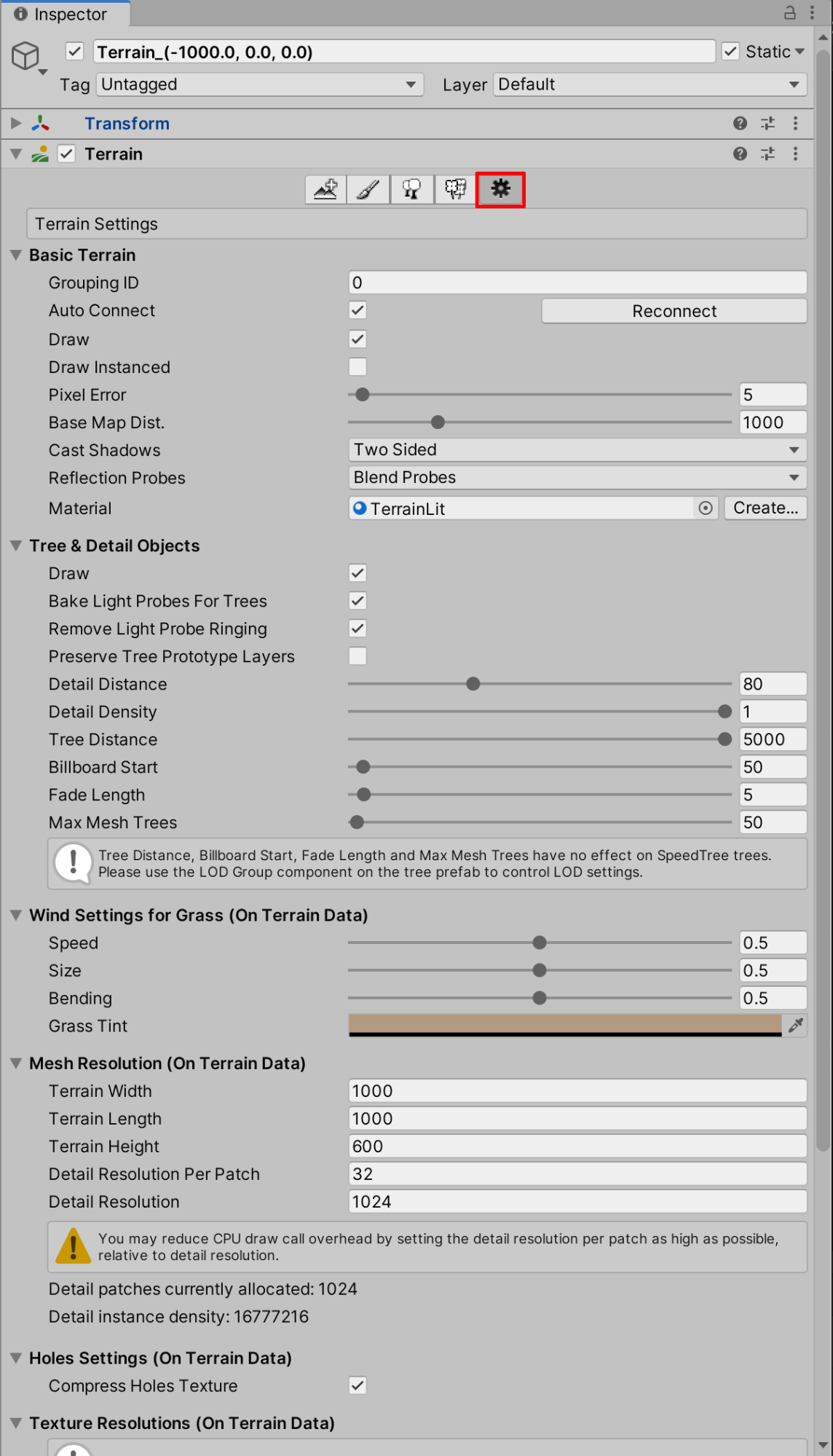Select the Create Neighbor Terrains tool
Screen dimensions: 833x1456
[325, 189]
